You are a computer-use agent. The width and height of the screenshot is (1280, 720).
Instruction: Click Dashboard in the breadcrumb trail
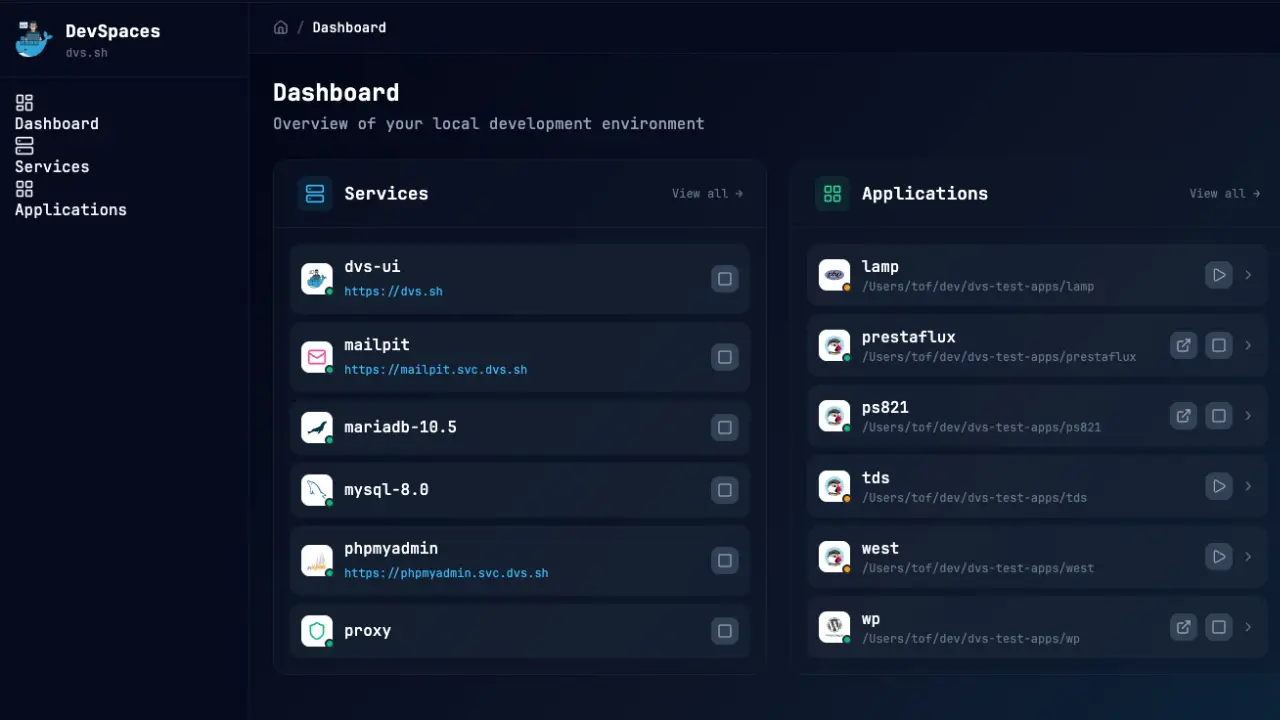pos(348,27)
